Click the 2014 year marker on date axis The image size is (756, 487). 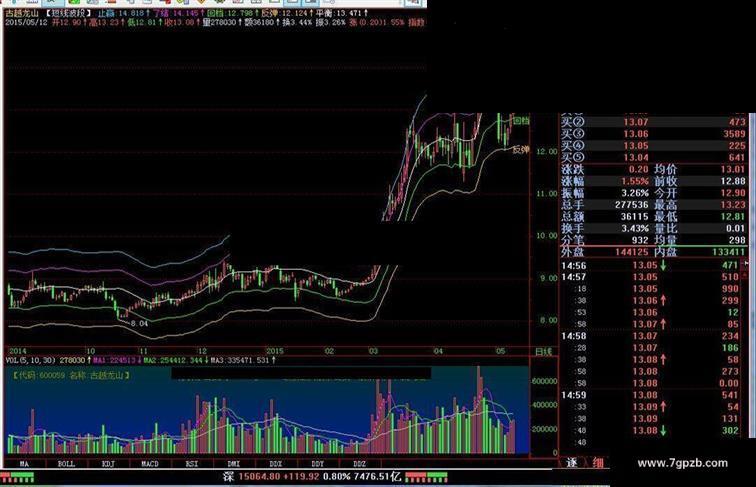(x=18, y=351)
